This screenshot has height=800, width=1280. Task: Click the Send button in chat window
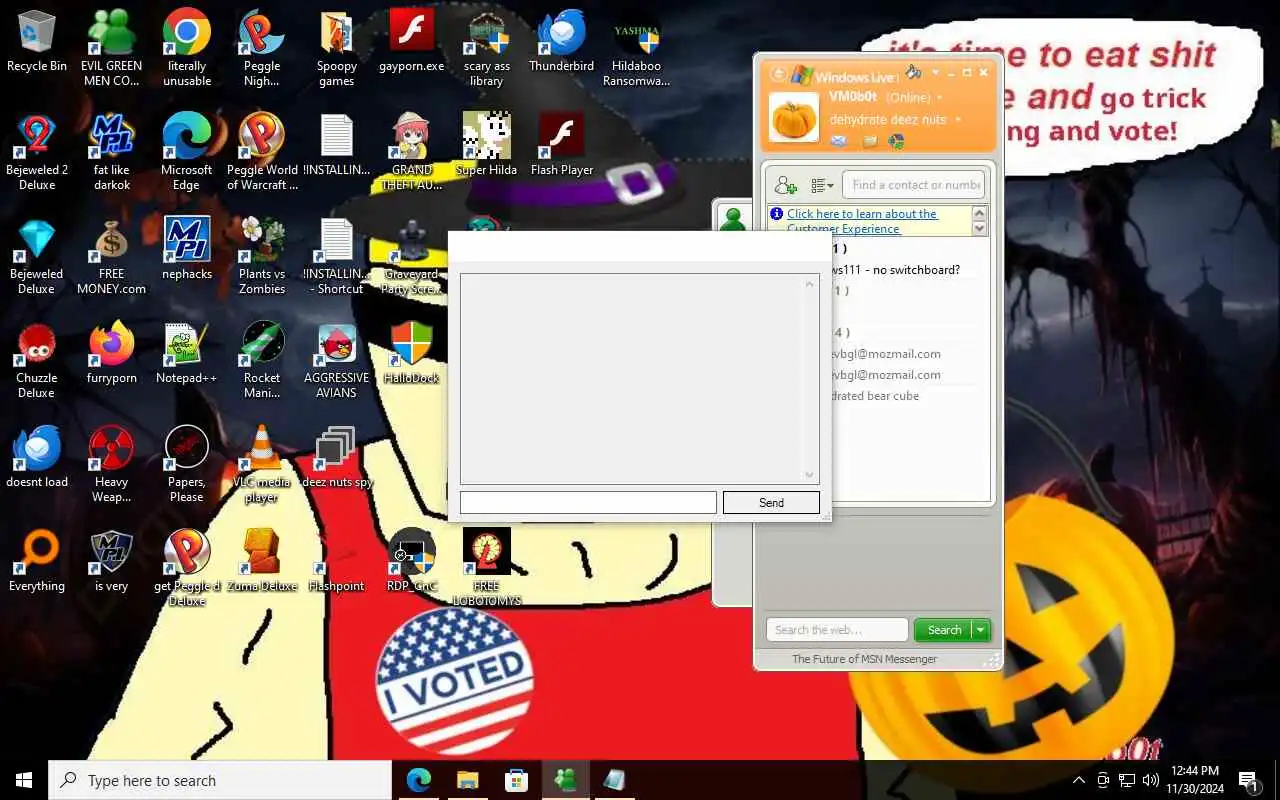(x=771, y=502)
